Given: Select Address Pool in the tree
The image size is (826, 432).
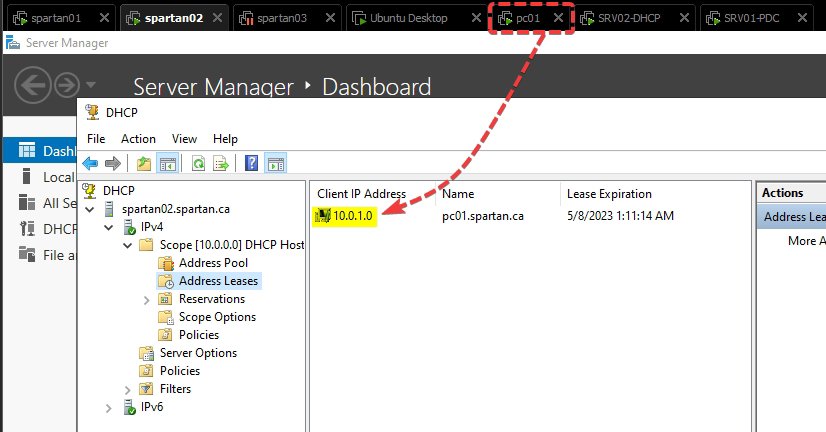Looking at the screenshot, I should [213, 263].
